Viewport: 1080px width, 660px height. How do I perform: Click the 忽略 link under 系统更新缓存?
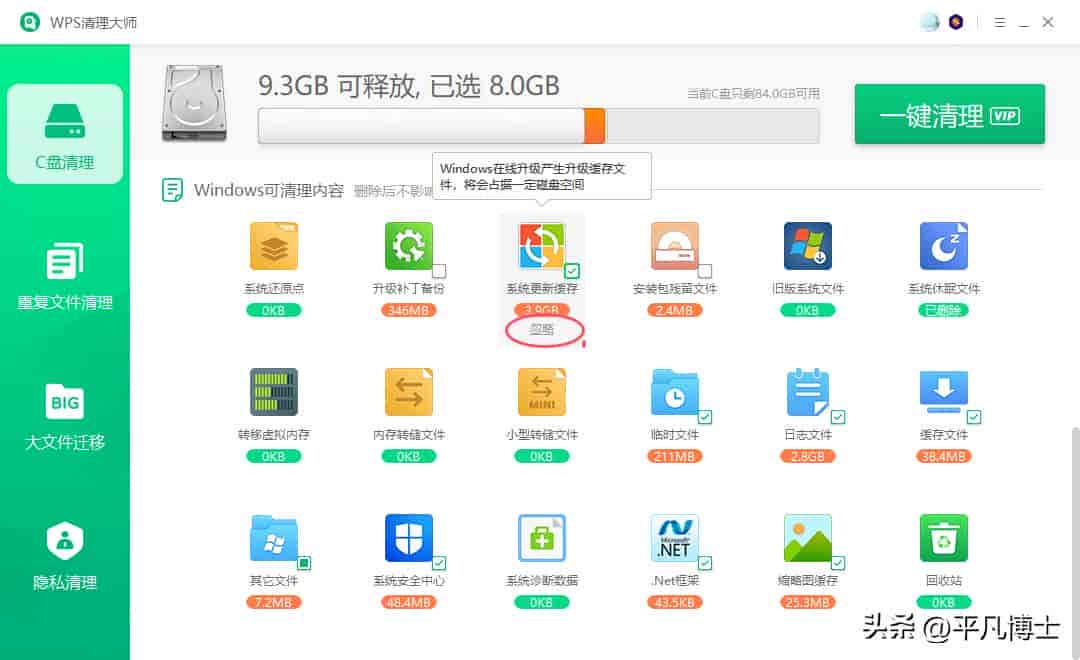pos(542,329)
